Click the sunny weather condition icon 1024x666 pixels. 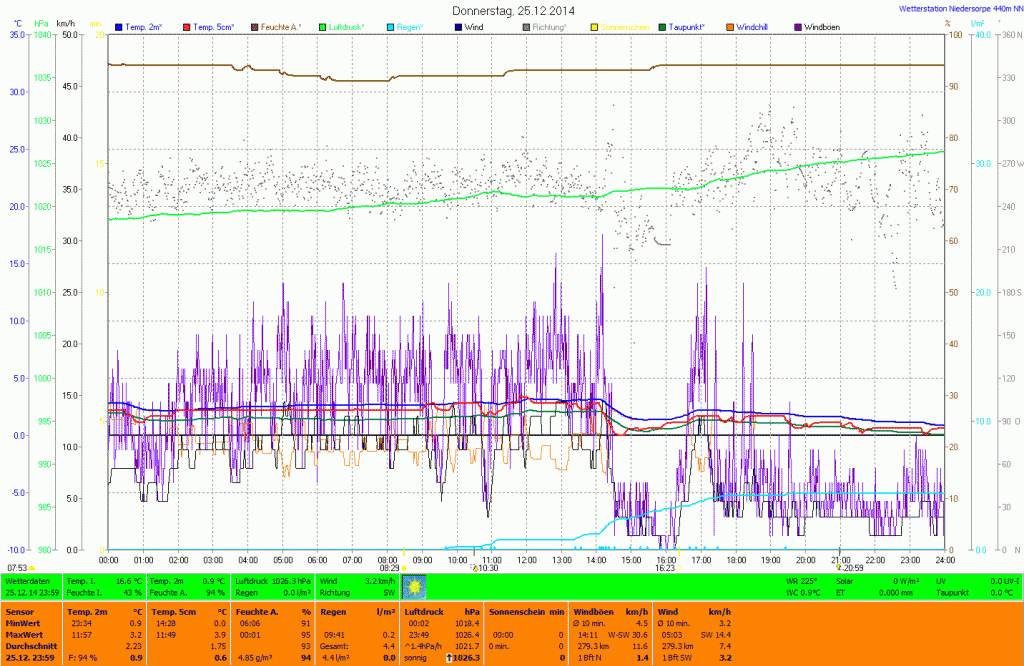coord(414,586)
